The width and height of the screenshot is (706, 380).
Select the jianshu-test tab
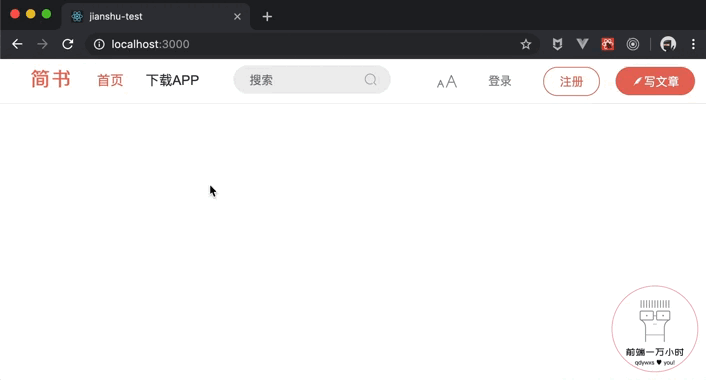[x=155, y=17]
